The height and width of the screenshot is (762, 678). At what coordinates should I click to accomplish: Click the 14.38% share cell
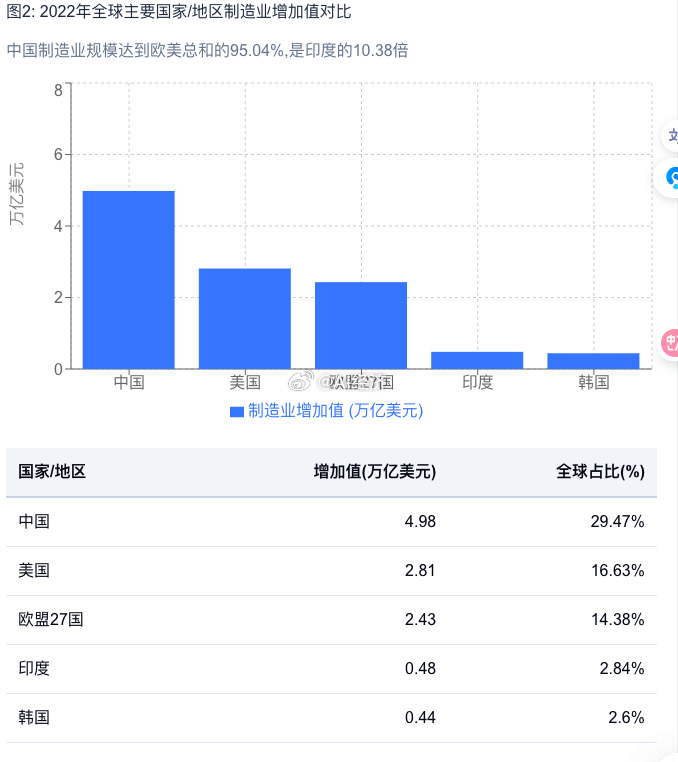pos(618,620)
